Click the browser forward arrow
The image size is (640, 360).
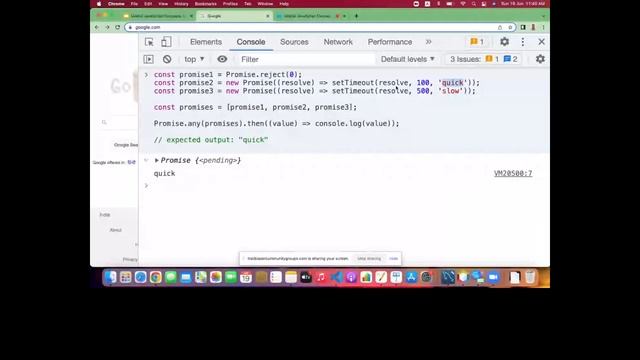[x=107, y=27]
